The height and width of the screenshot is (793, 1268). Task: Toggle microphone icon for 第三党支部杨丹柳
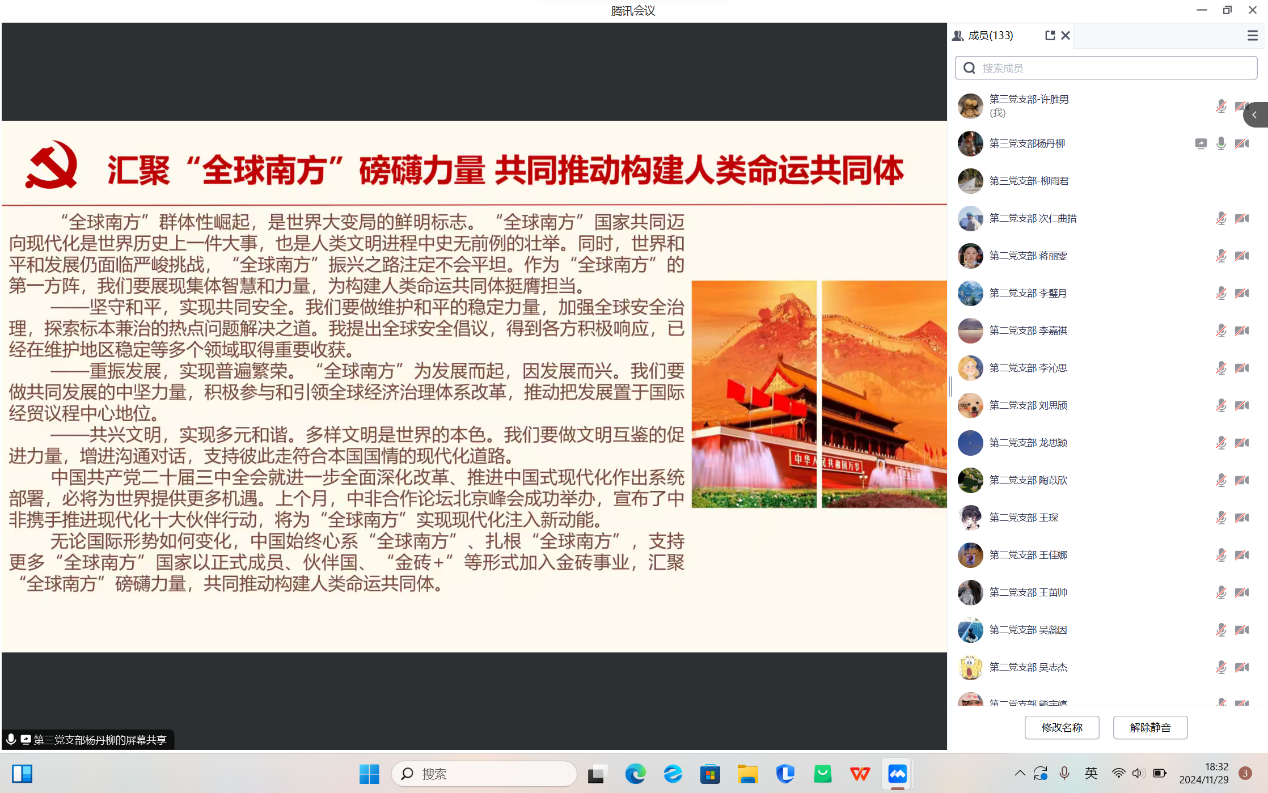(x=1221, y=144)
